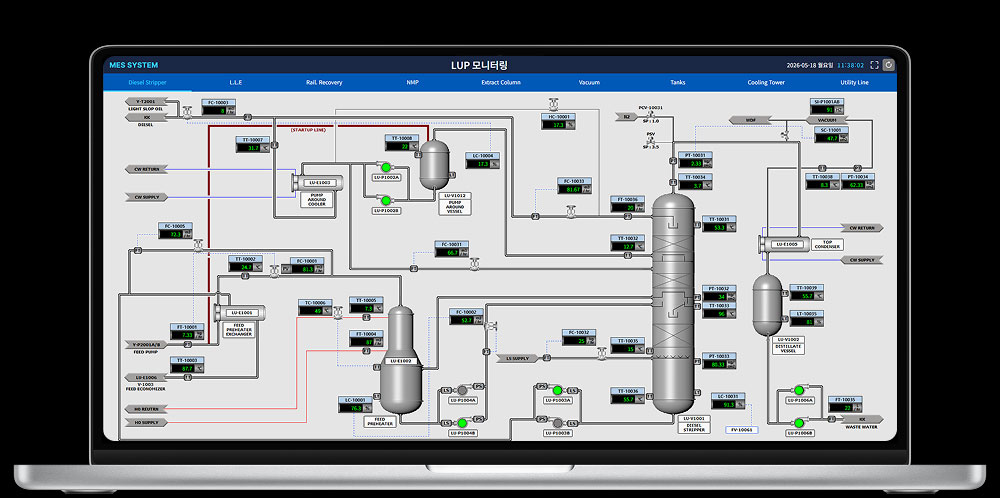Screen dimensions: 1000x498
Task: Click the FV-10061 label box
Action: (741, 430)
